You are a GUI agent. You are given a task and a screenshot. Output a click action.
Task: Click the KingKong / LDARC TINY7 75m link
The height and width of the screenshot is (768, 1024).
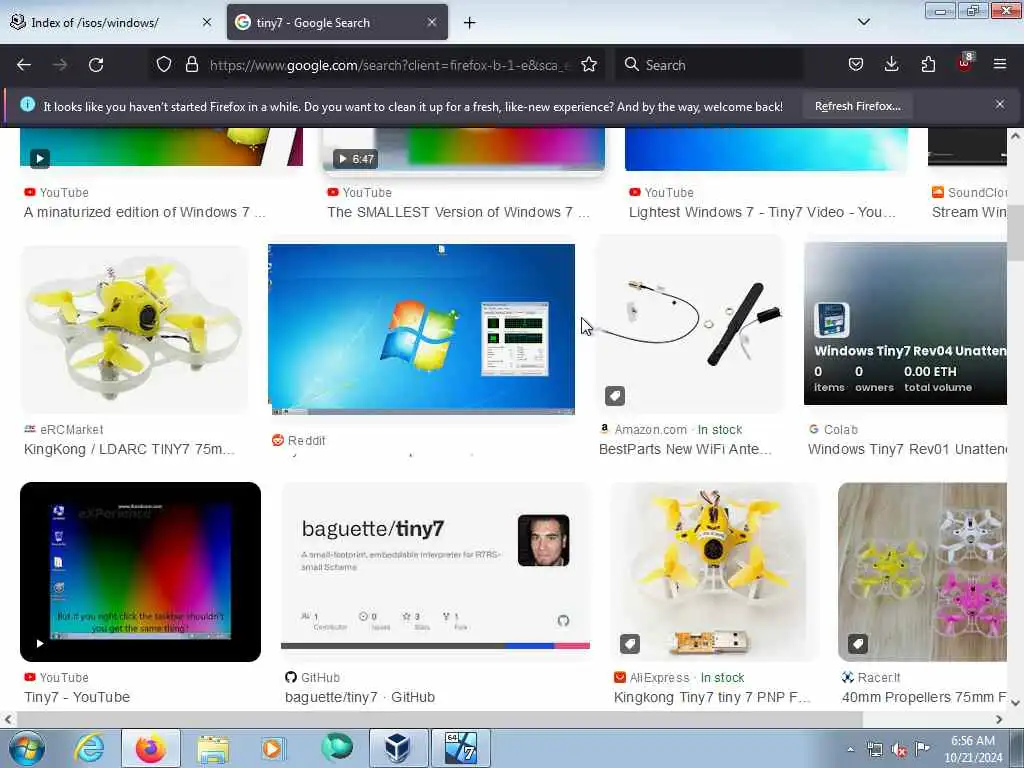129,449
